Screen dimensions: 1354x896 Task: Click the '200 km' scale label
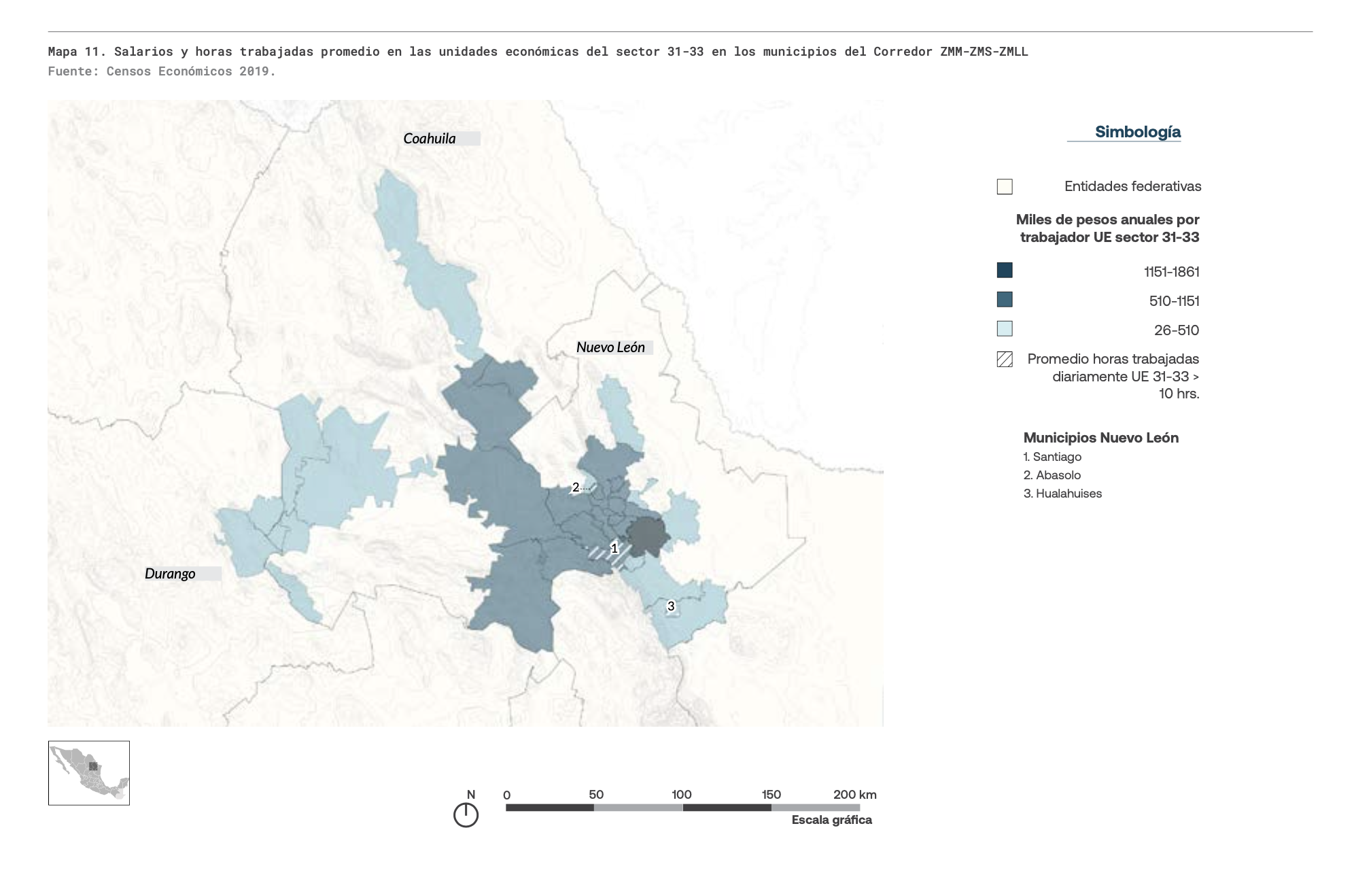point(855,795)
